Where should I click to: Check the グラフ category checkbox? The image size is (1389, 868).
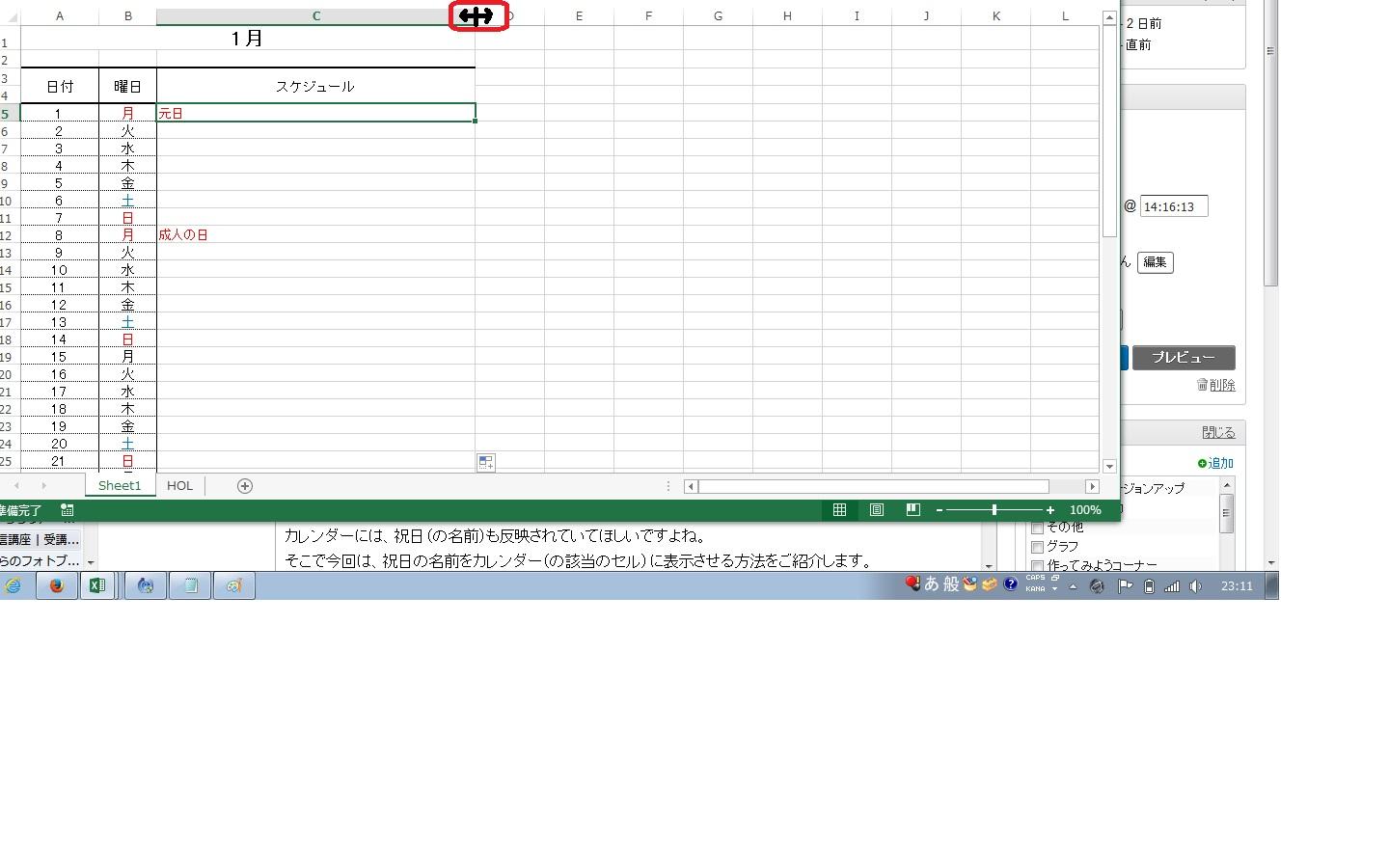pyautogui.click(x=1038, y=547)
